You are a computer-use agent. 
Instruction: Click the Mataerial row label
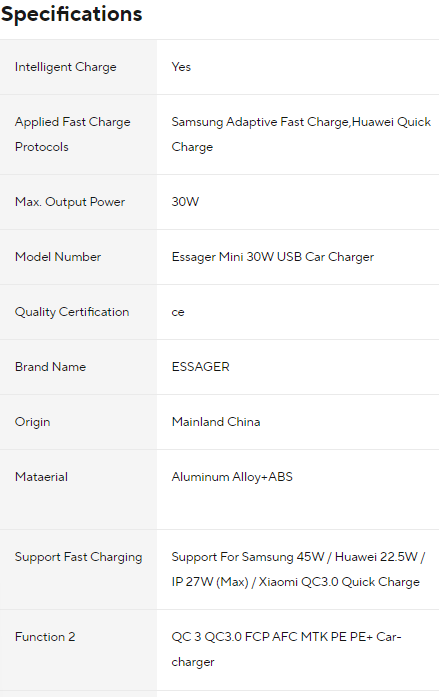[41, 477]
